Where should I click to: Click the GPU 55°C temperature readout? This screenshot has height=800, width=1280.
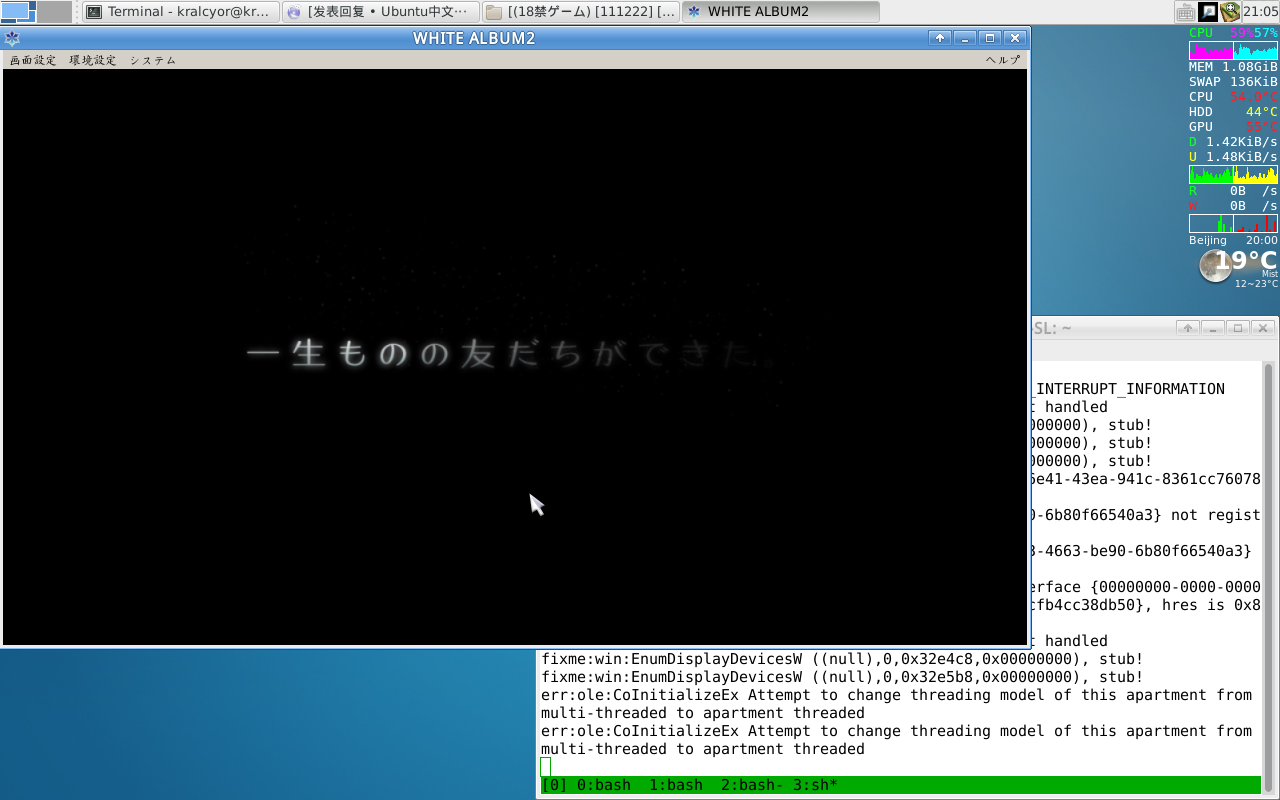pos(1233,127)
